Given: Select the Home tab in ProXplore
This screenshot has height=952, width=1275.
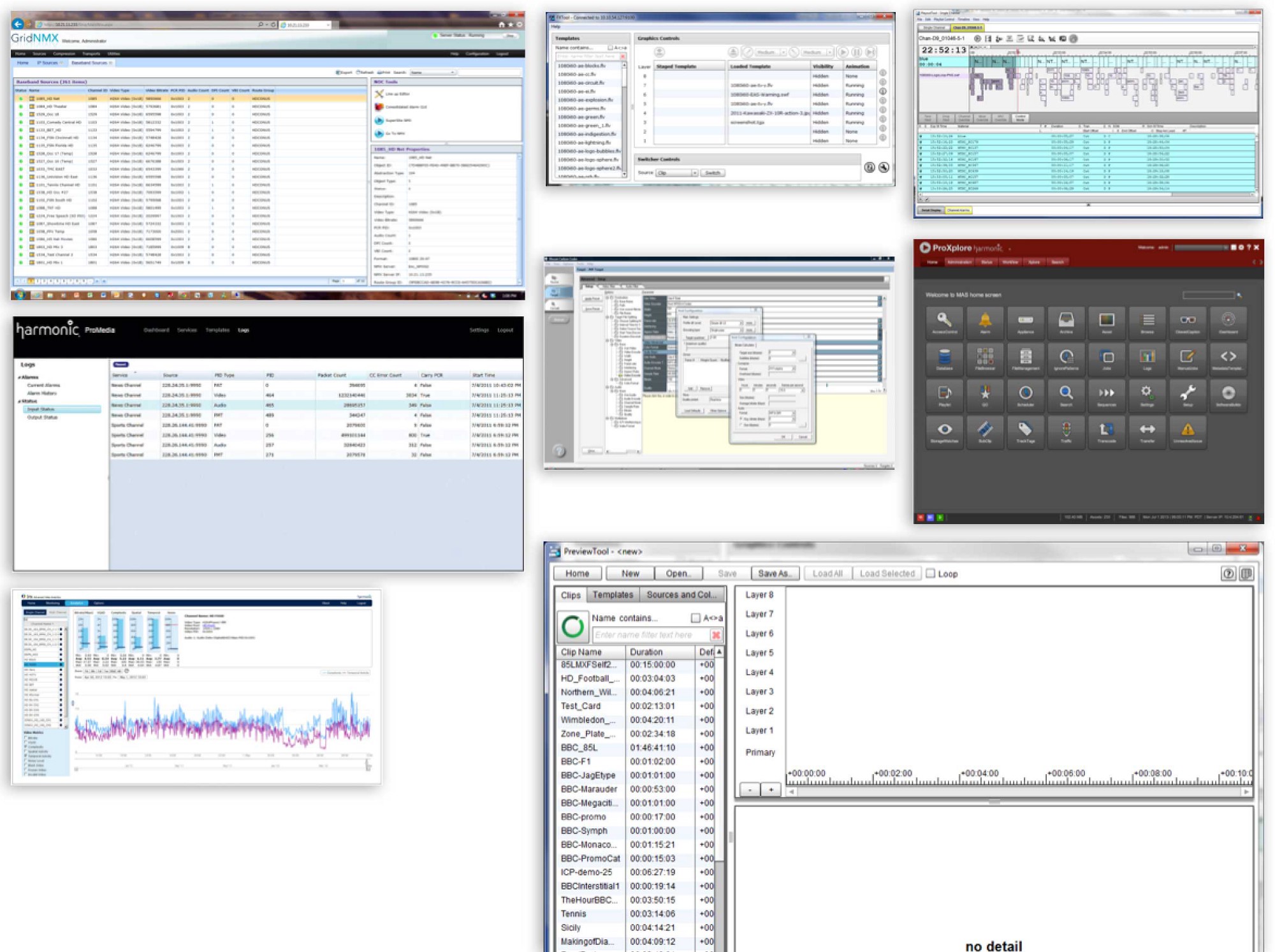Looking at the screenshot, I should (x=933, y=262).
